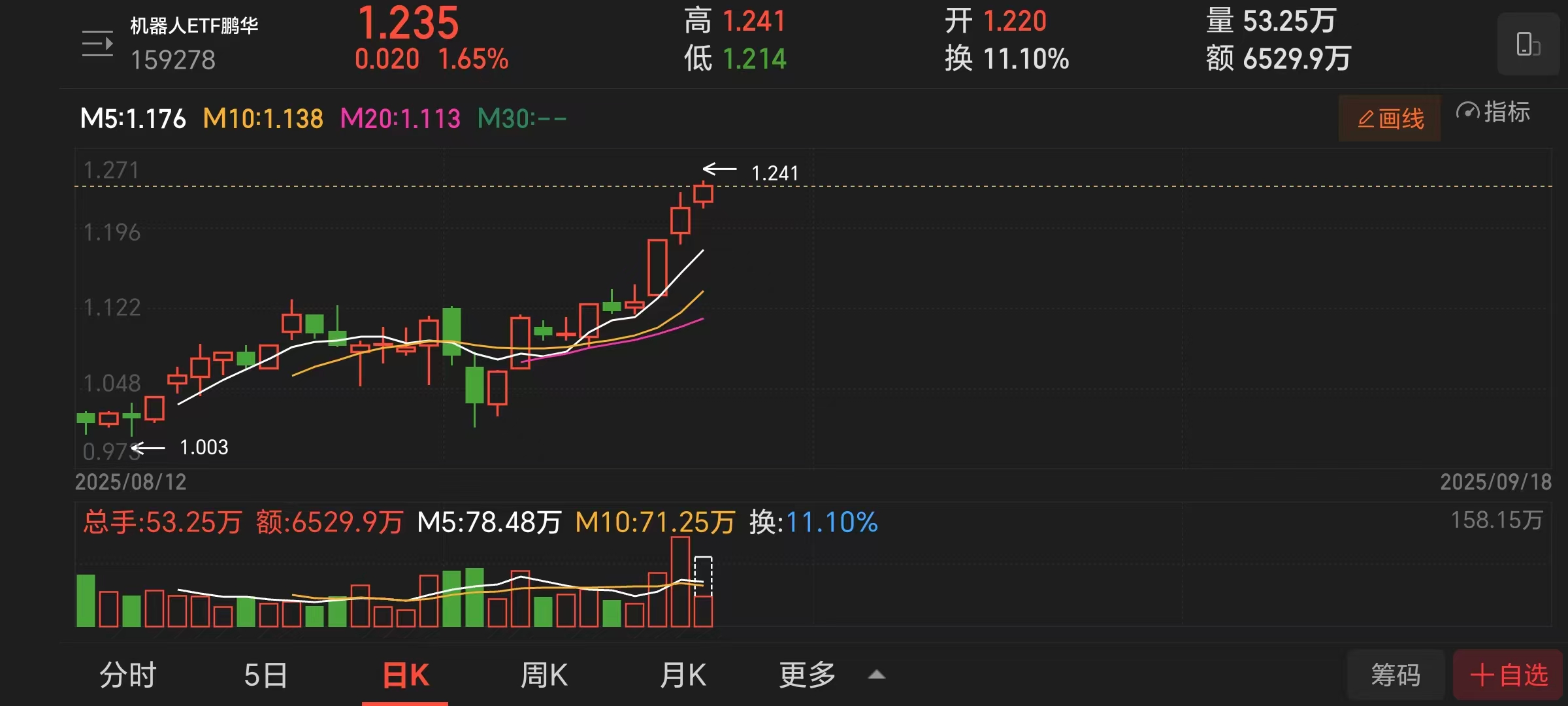Select the 日K daily candlestick tab

pos(405,675)
